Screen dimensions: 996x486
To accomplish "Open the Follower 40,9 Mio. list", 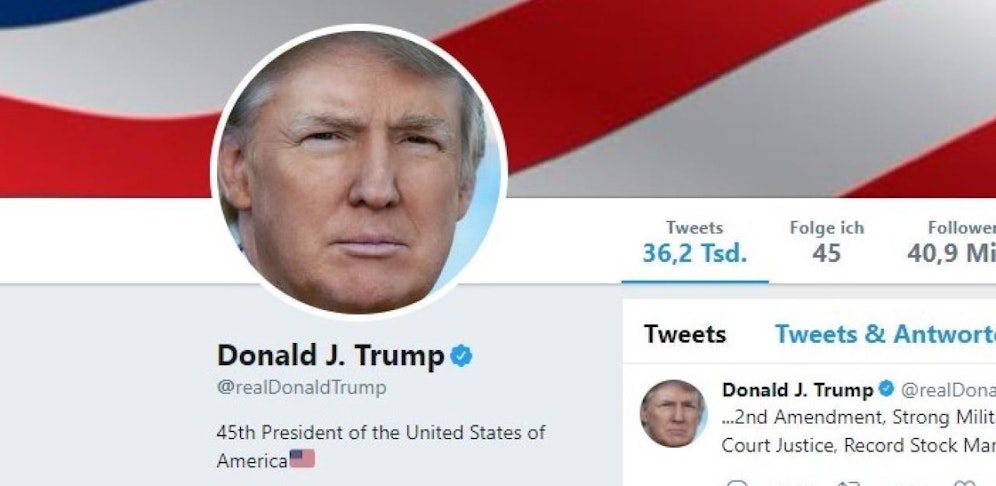I will [x=952, y=243].
